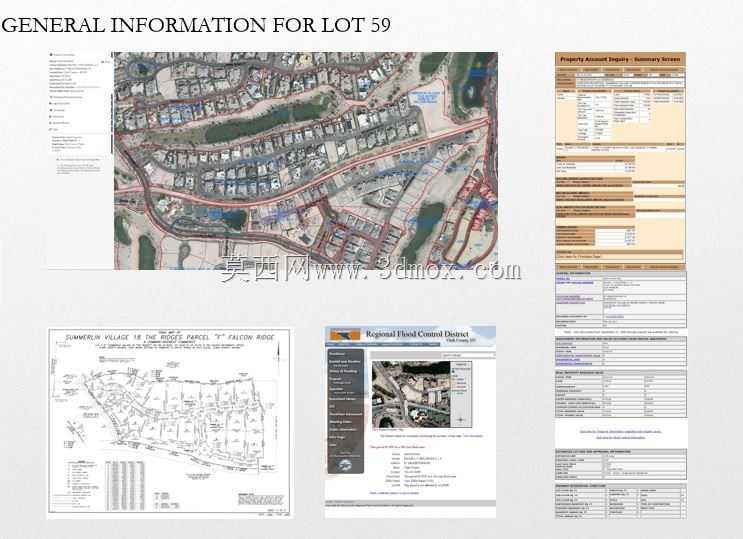Image resolution: width=743 pixels, height=539 pixels.
Task: Open the search dropdown above the flood map
Action: (467, 355)
